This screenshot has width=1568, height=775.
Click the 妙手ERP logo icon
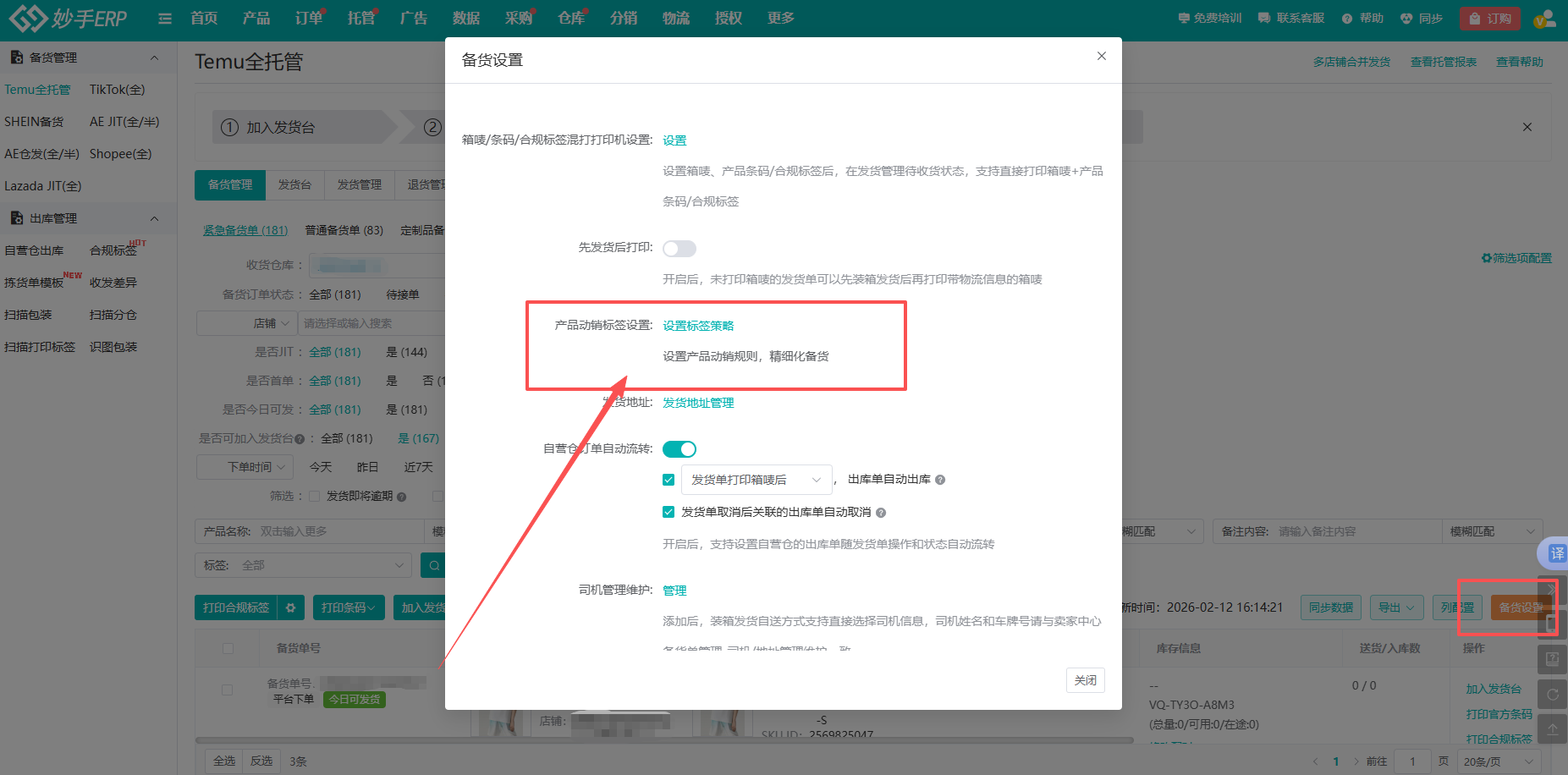click(27, 17)
